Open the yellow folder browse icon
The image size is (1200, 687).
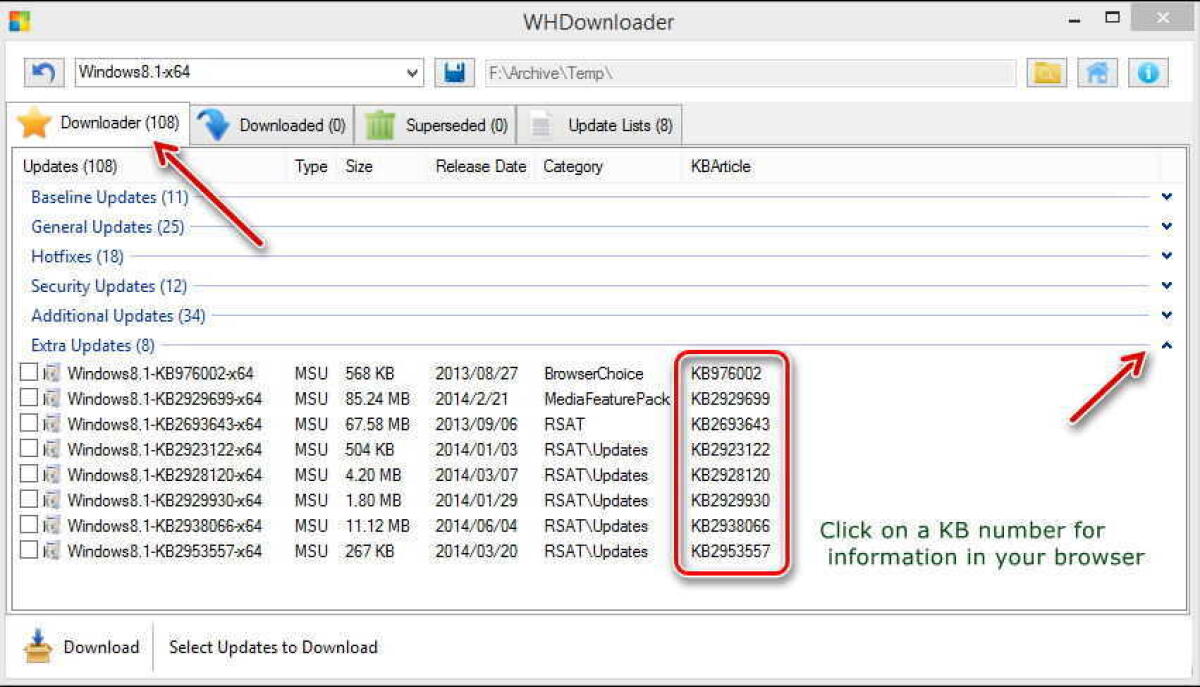(x=1046, y=72)
